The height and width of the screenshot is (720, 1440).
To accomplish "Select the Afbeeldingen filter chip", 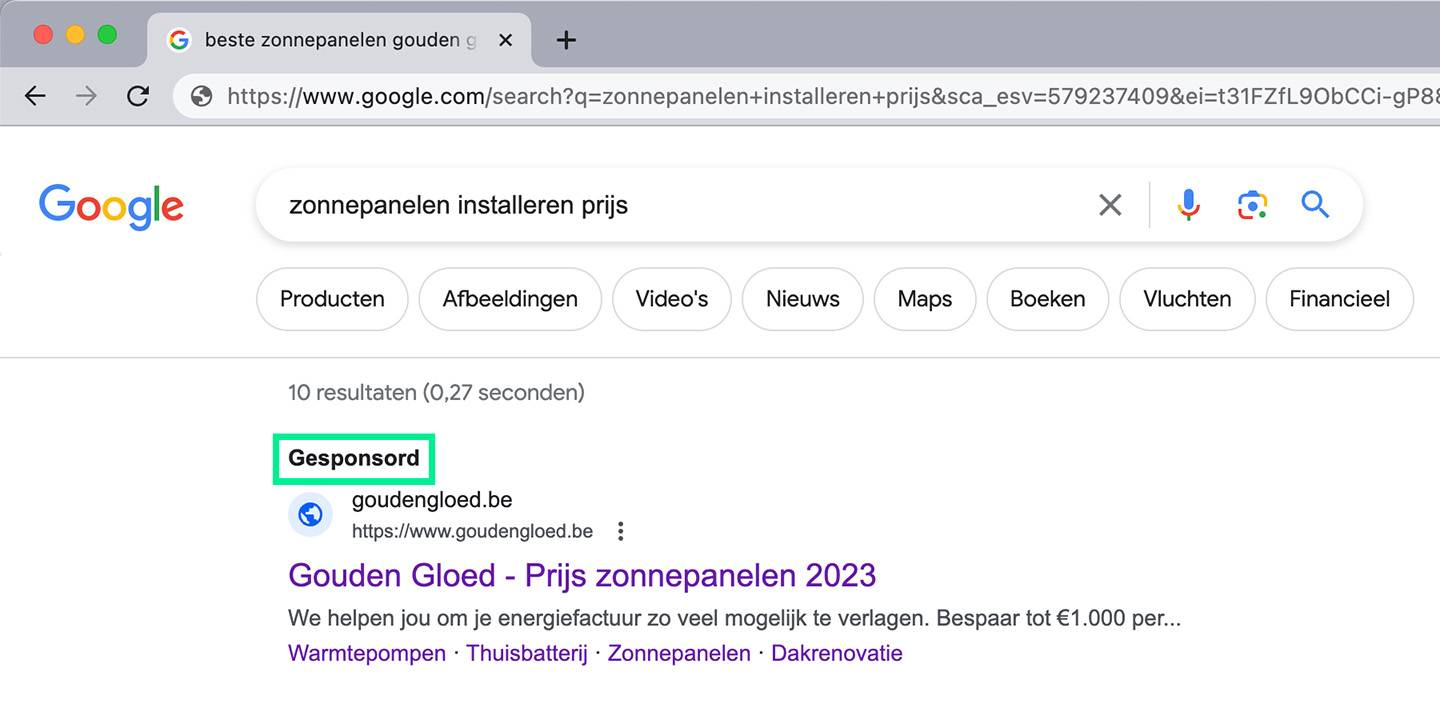I will pos(510,299).
